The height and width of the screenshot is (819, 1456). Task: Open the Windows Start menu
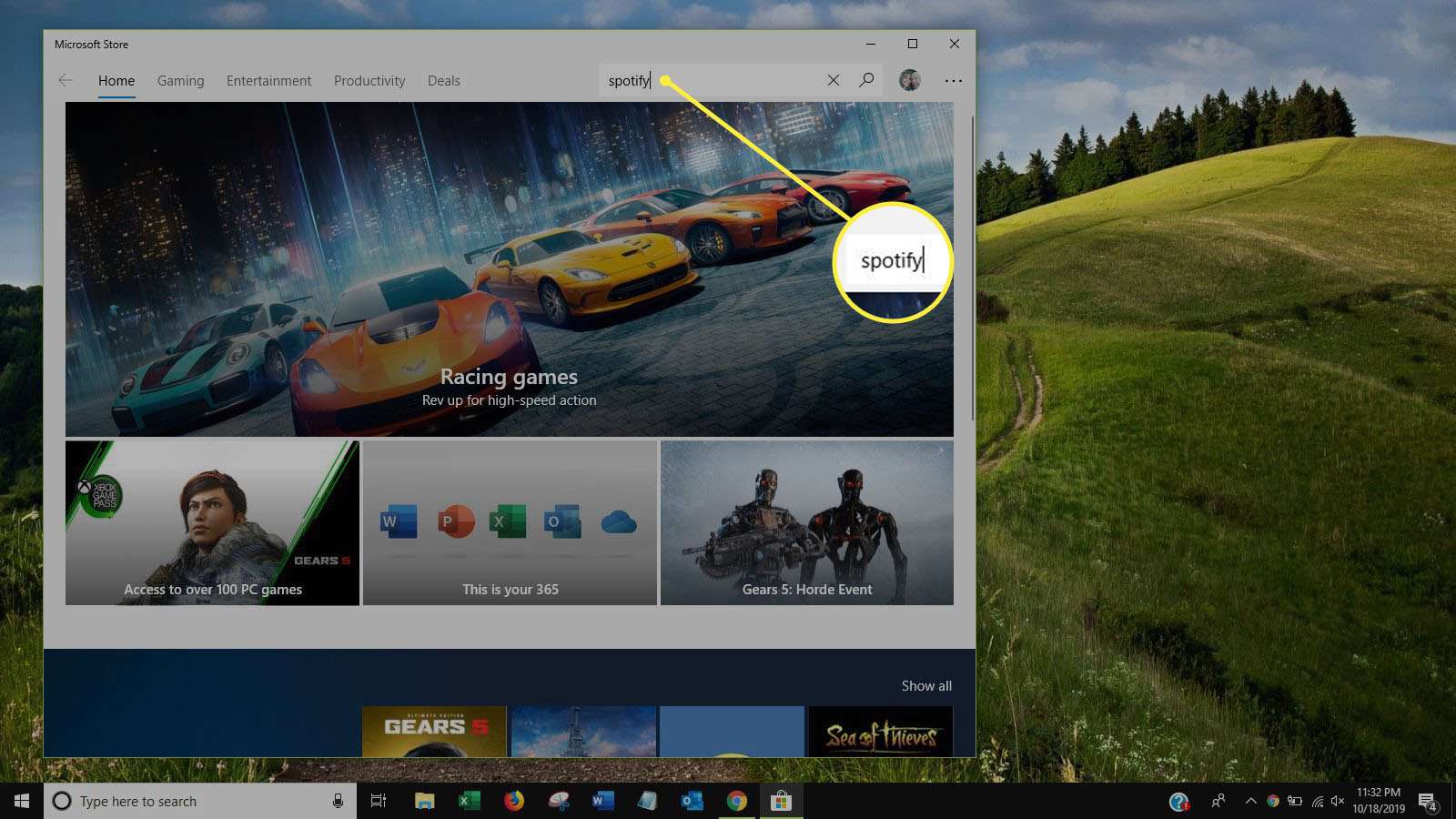tap(22, 801)
